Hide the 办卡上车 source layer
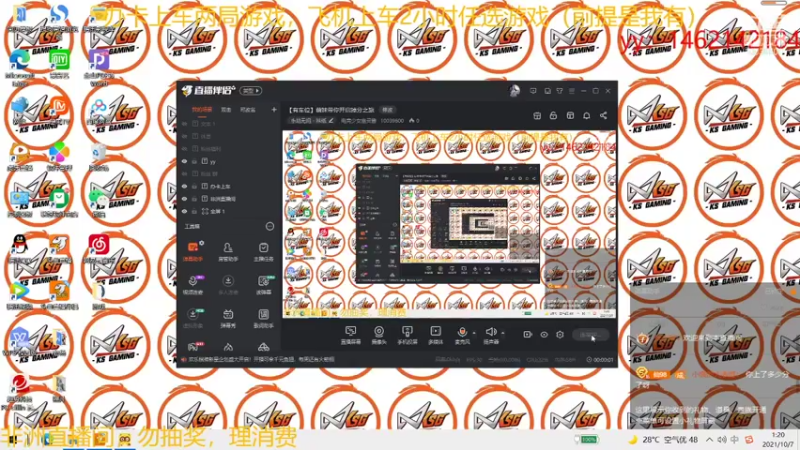The width and height of the screenshot is (800, 450). click(x=185, y=186)
